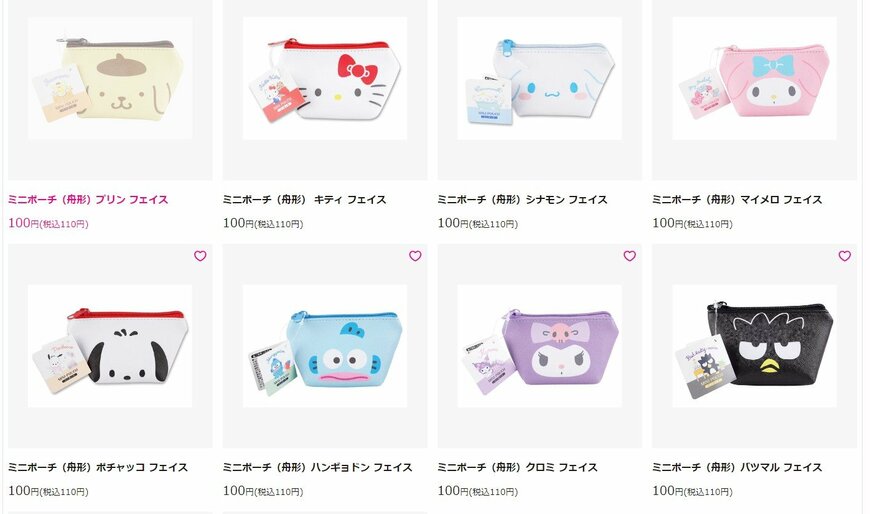Open the black Badtz-Maru pouch thumbnail

(754, 346)
